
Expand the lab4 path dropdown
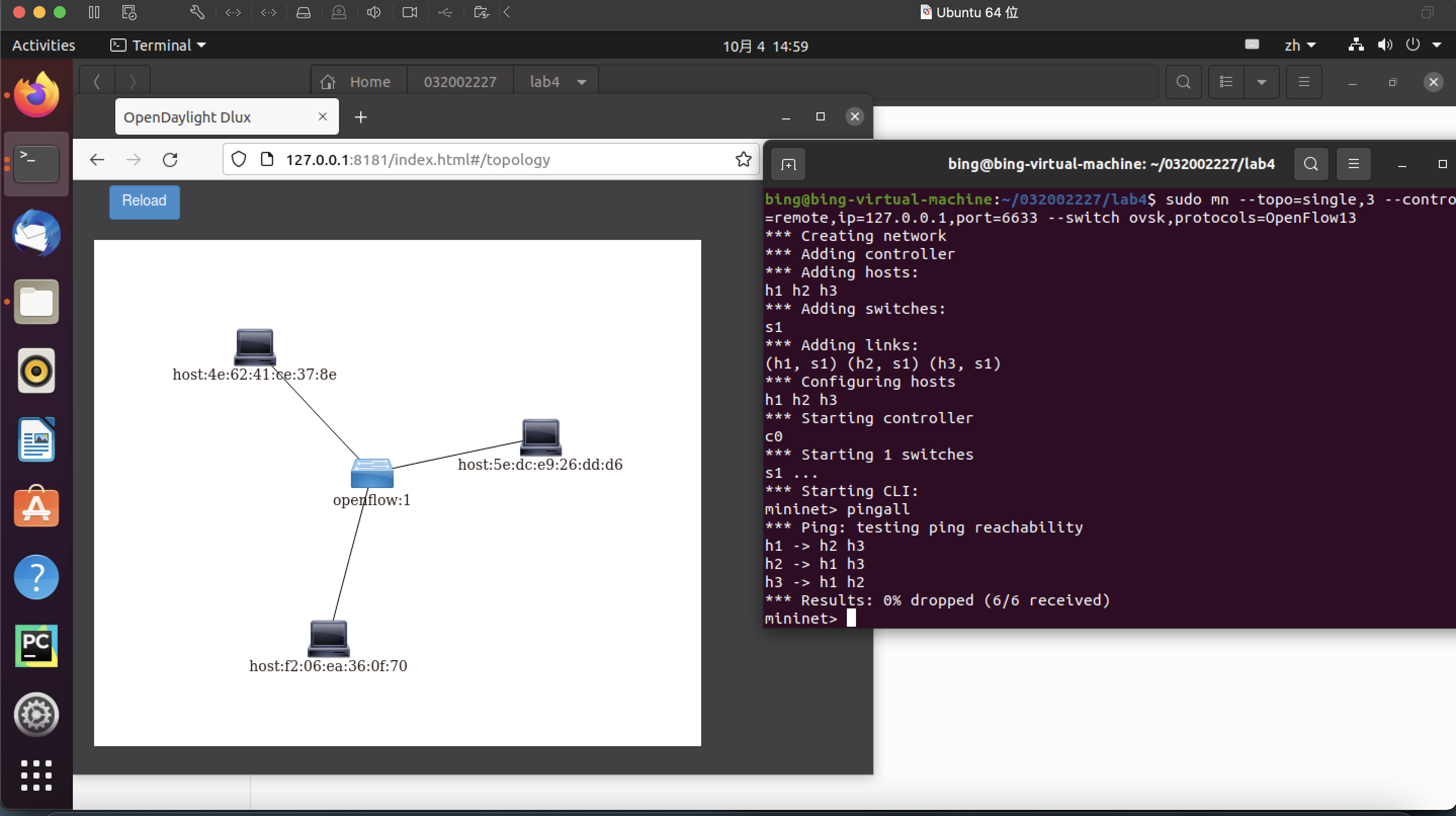click(582, 83)
